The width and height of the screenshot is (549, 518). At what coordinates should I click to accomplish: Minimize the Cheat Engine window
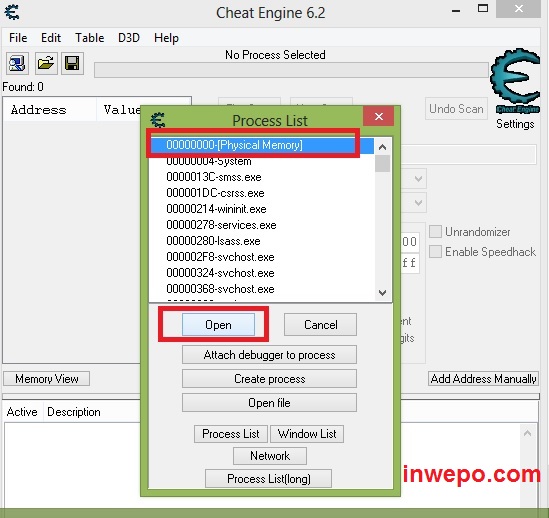tap(456, 10)
